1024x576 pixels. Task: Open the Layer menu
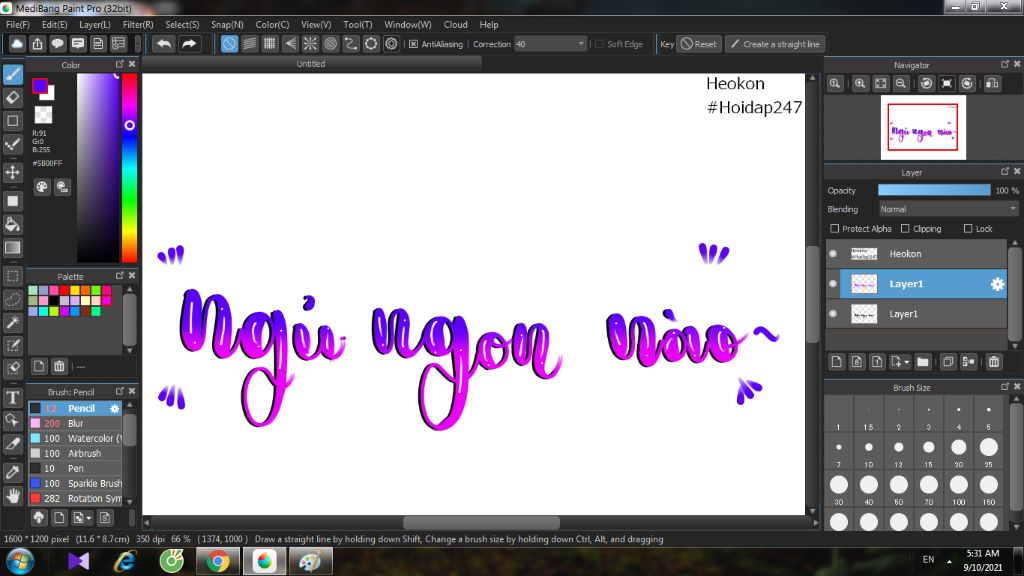[95, 25]
